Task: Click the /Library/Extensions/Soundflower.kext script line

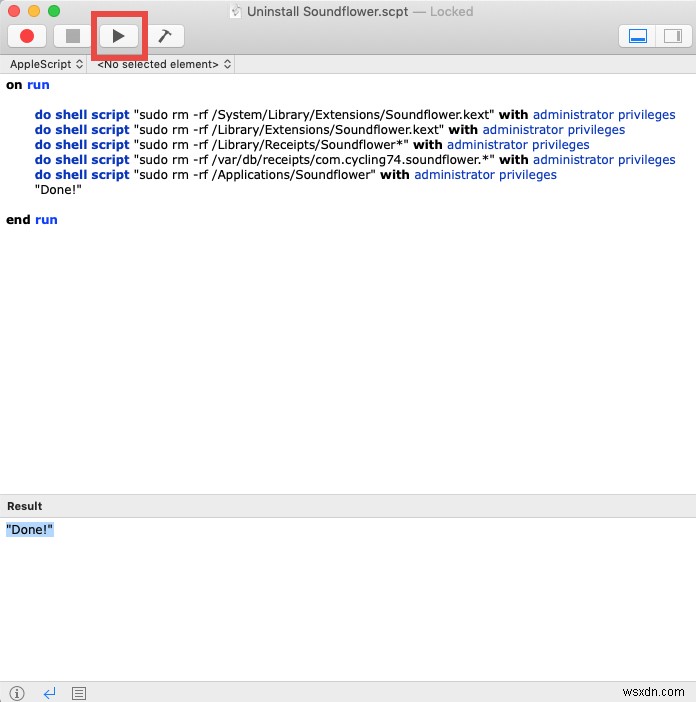Action: click(x=330, y=130)
